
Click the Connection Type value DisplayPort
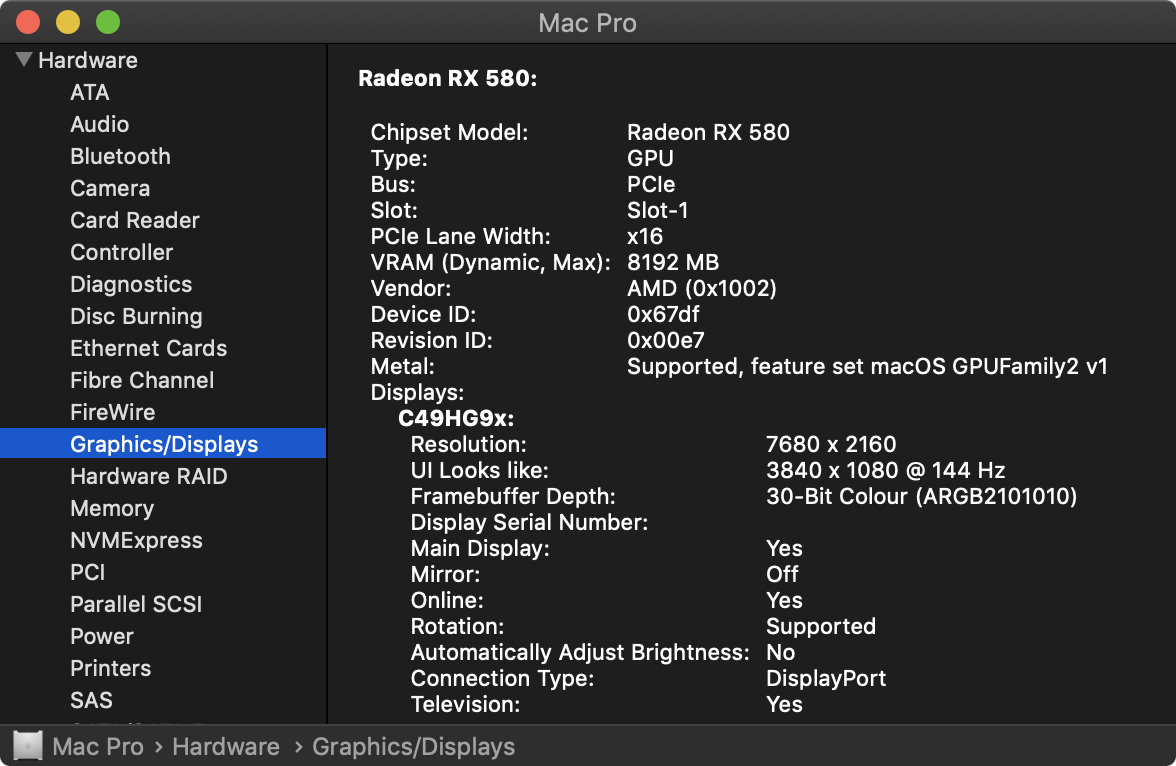tap(826, 678)
